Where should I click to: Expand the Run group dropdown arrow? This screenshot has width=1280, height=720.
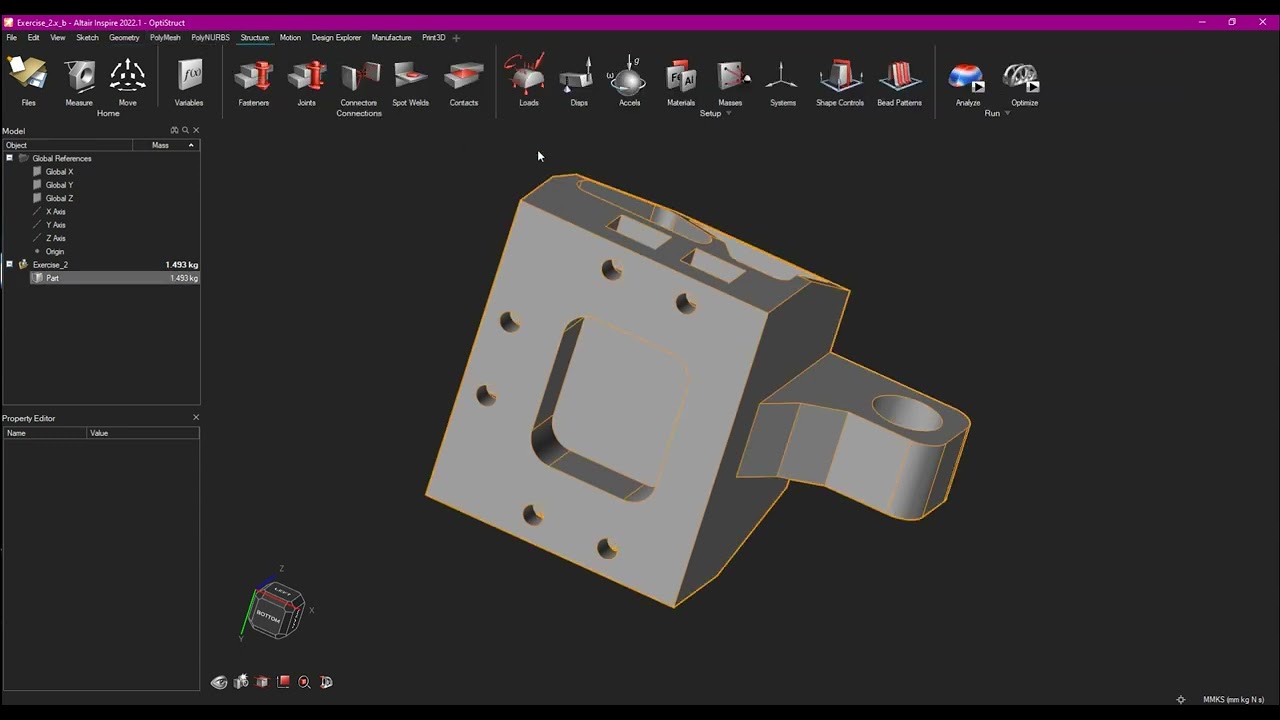click(1007, 114)
